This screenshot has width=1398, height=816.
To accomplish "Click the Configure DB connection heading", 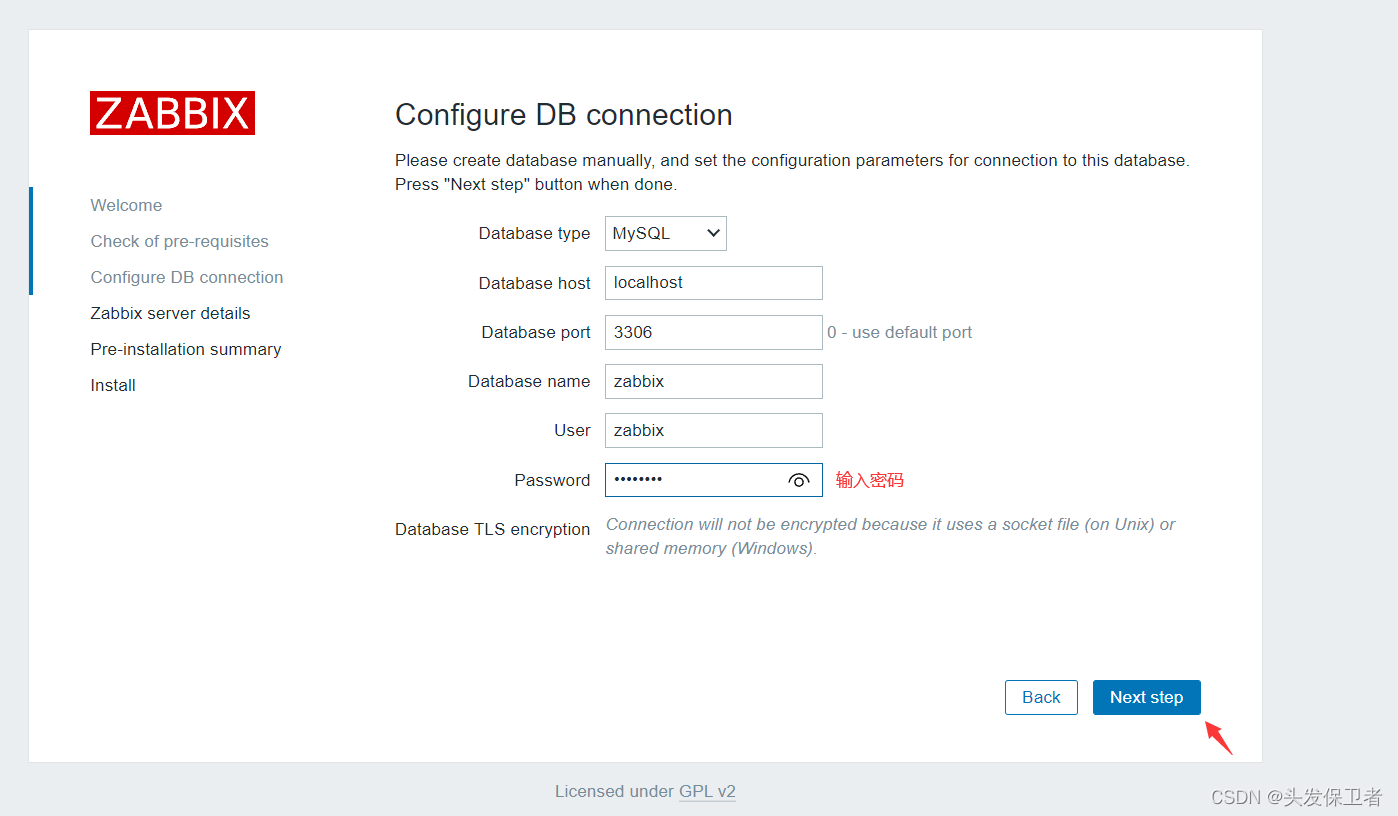I will [x=564, y=115].
